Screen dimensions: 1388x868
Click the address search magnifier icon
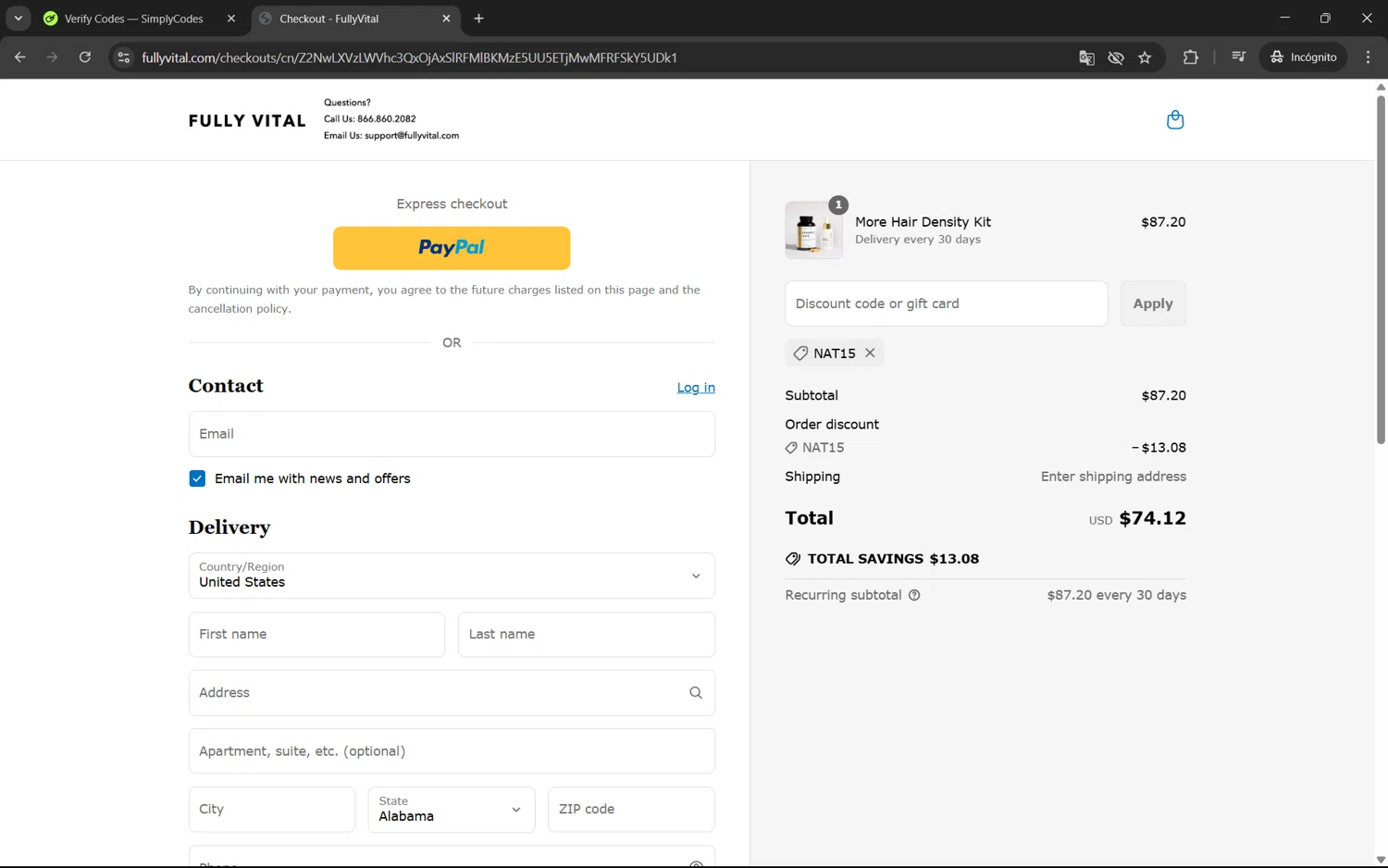[696, 693]
